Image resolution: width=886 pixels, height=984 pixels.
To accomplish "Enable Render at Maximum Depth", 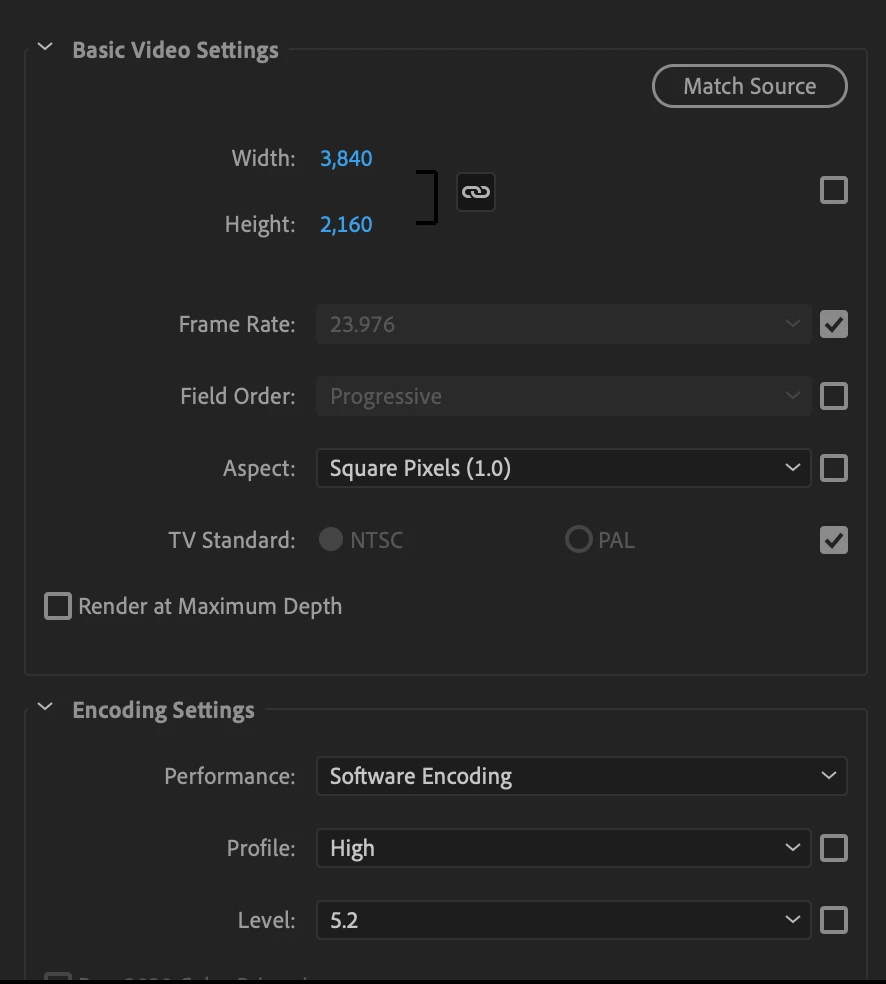I will coord(58,606).
